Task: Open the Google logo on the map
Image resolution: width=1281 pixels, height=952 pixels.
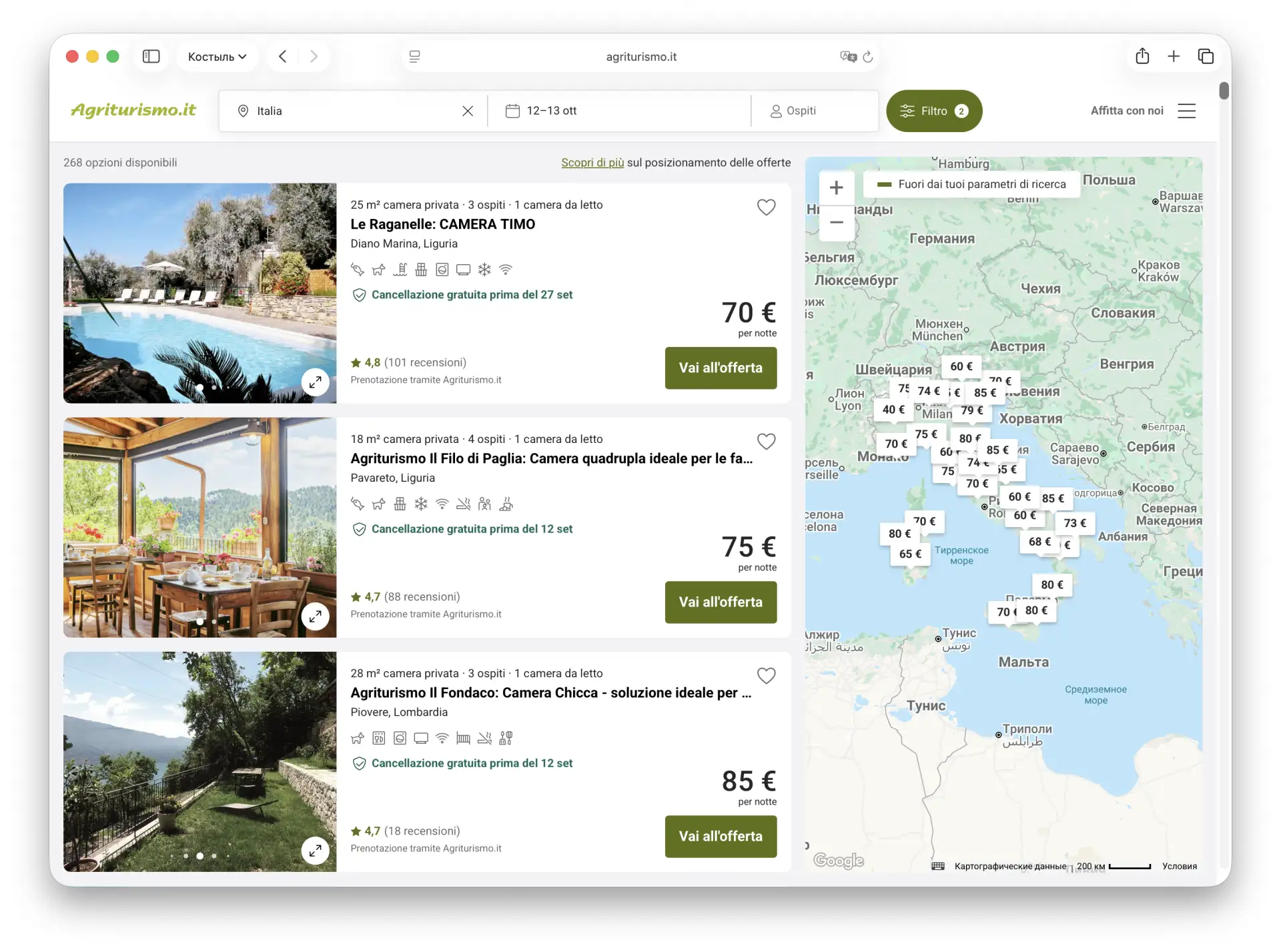Action: tap(839, 861)
